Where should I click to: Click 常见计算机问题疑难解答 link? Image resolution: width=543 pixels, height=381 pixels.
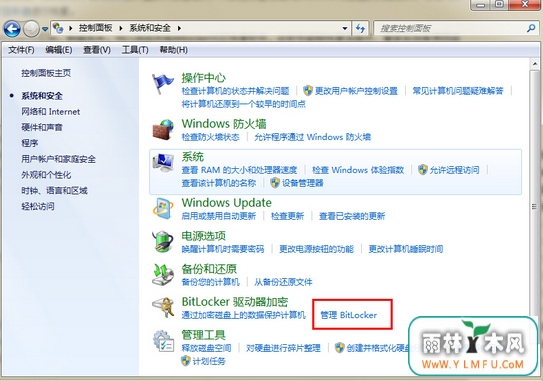(458, 91)
